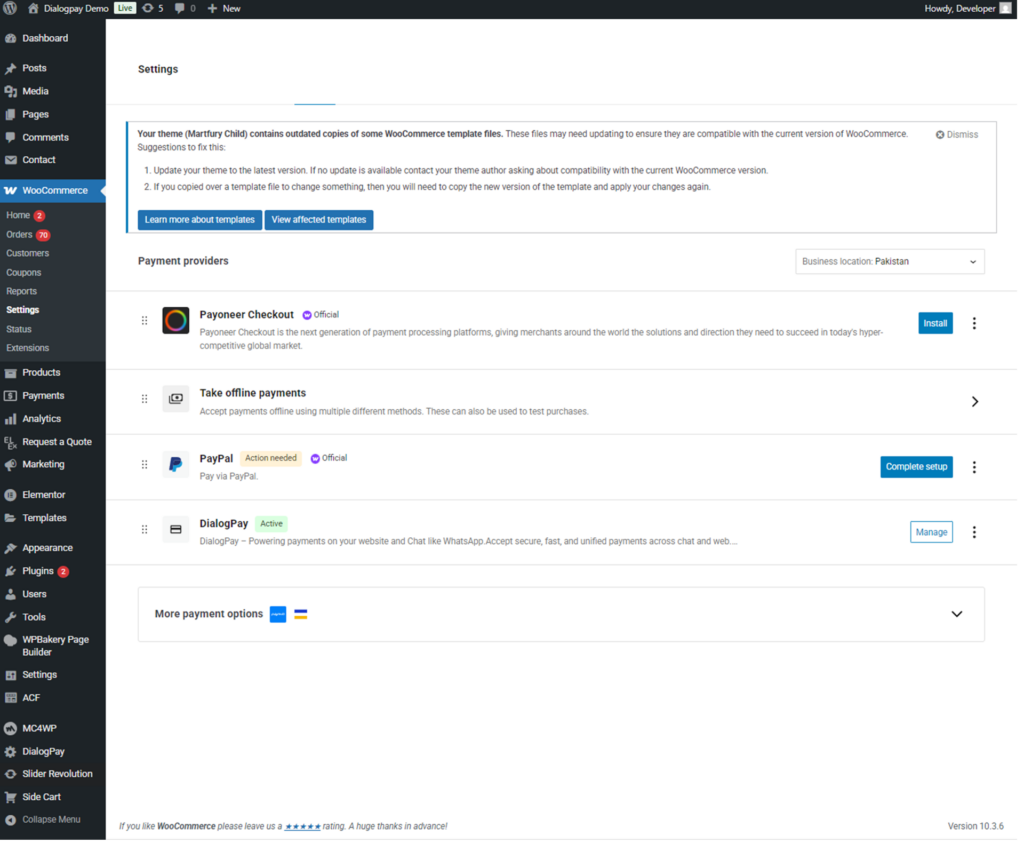Open Products in the sidebar menu
Image resolution: width=1024 pixels, height=843 pixels.
[x=41, y=372]
